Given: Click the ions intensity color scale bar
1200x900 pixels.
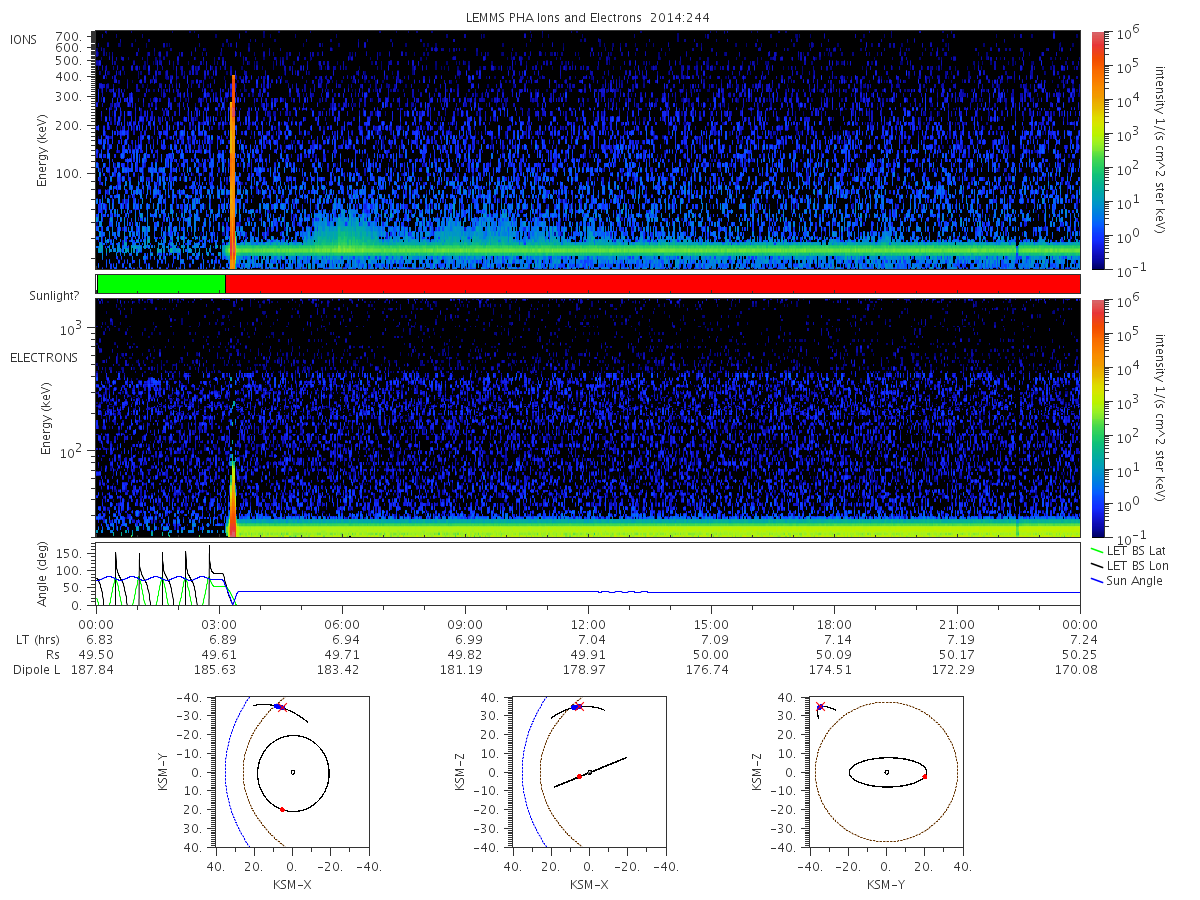Looking at the screenshot, I should (1097, 150).
